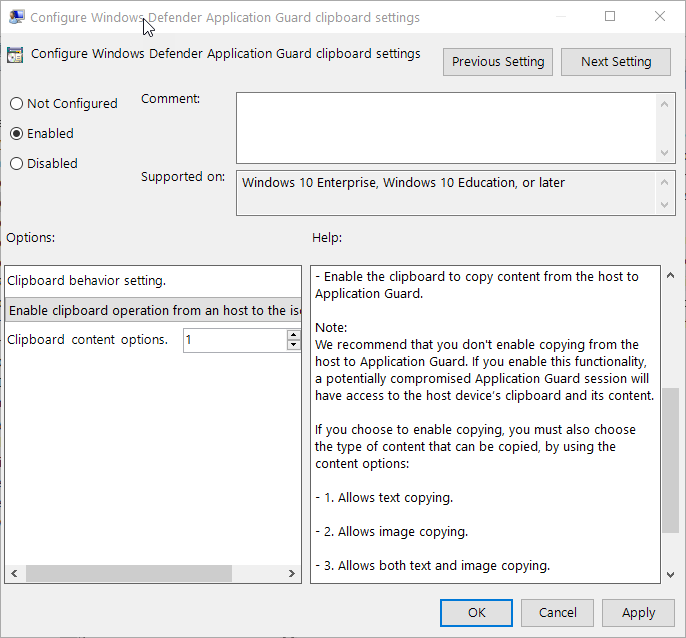686x638 pixels.
Task: Click the Supported on text field
Action: pos(445,193)
